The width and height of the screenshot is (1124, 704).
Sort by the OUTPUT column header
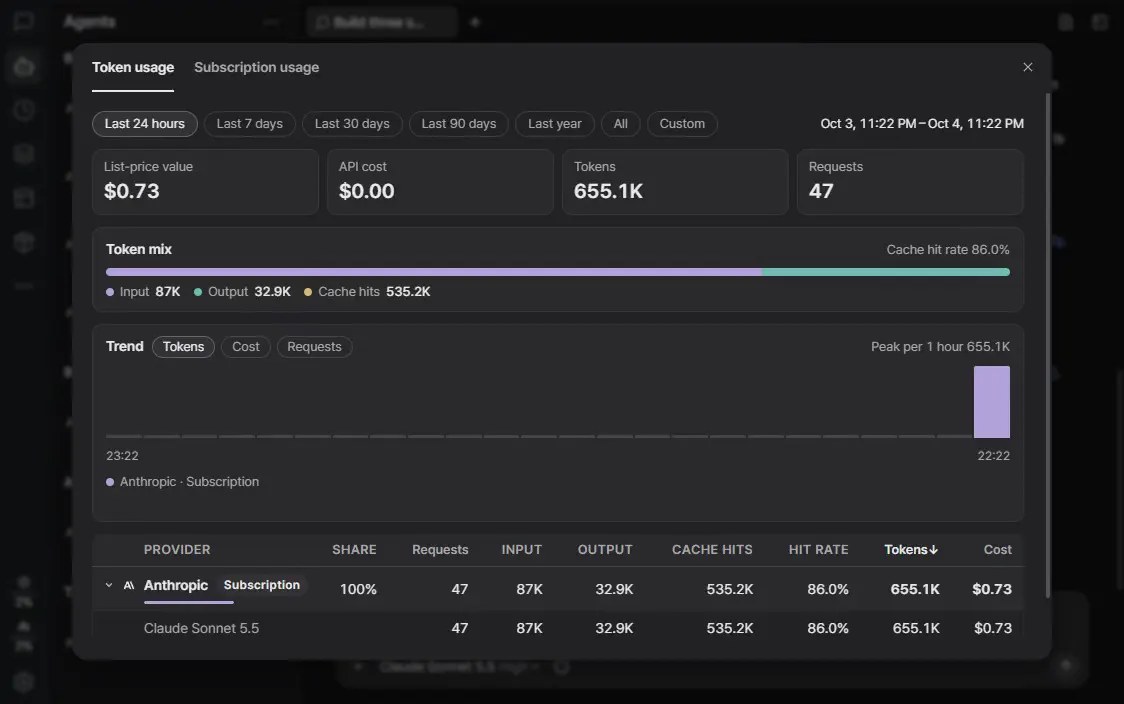[x=605, y=550]
